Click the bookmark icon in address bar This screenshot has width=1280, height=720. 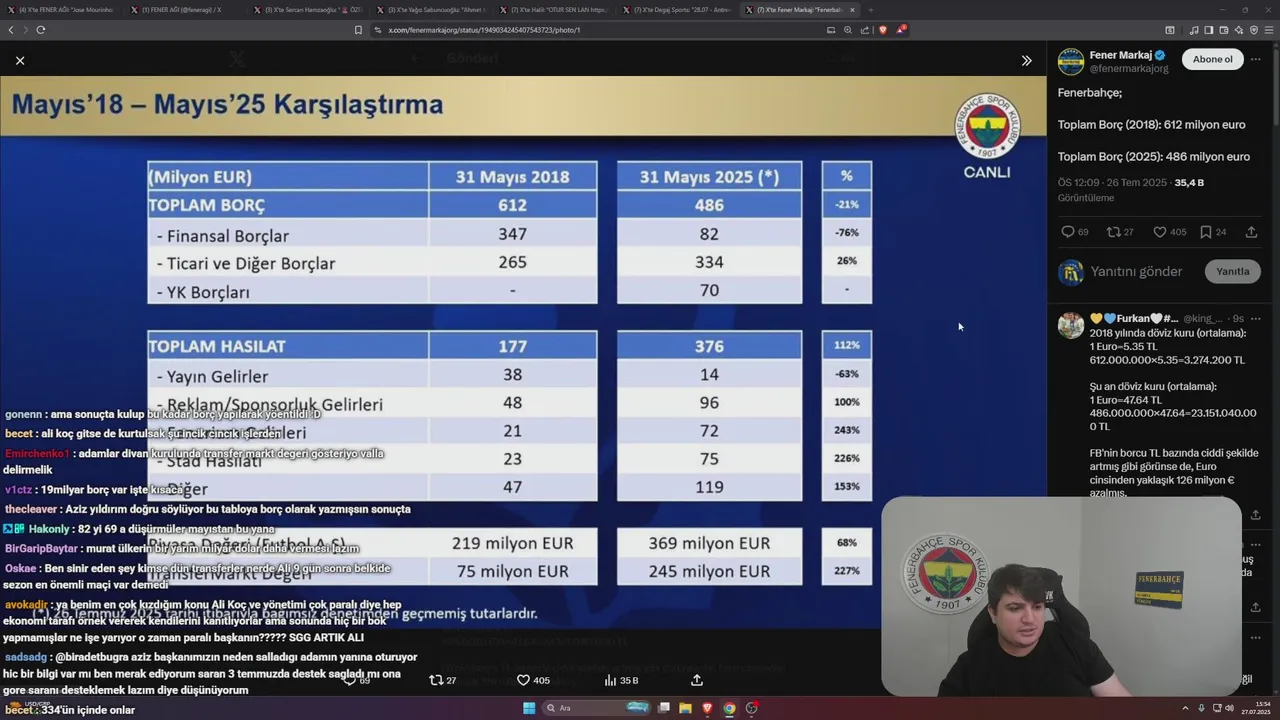(x=358, y=30)
